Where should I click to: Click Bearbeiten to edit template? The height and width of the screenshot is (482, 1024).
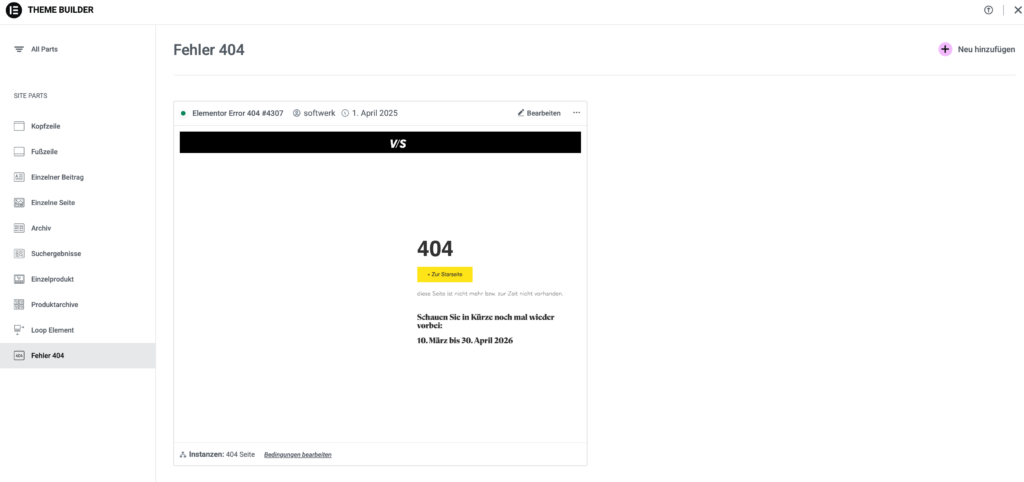coord(539,113)
